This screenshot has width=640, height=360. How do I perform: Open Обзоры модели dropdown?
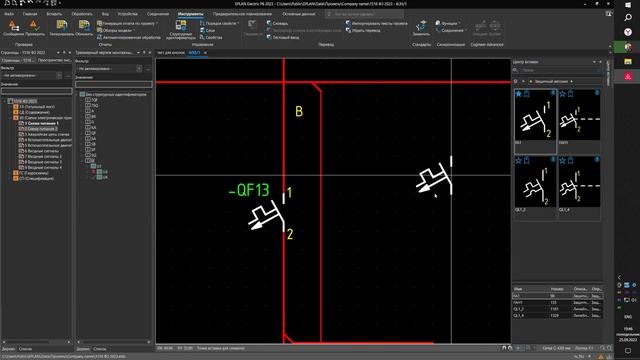[116, 31]
